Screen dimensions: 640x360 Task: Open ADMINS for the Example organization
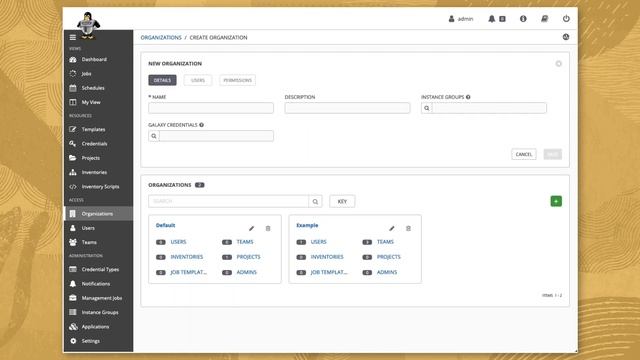(x=387, y=272)
